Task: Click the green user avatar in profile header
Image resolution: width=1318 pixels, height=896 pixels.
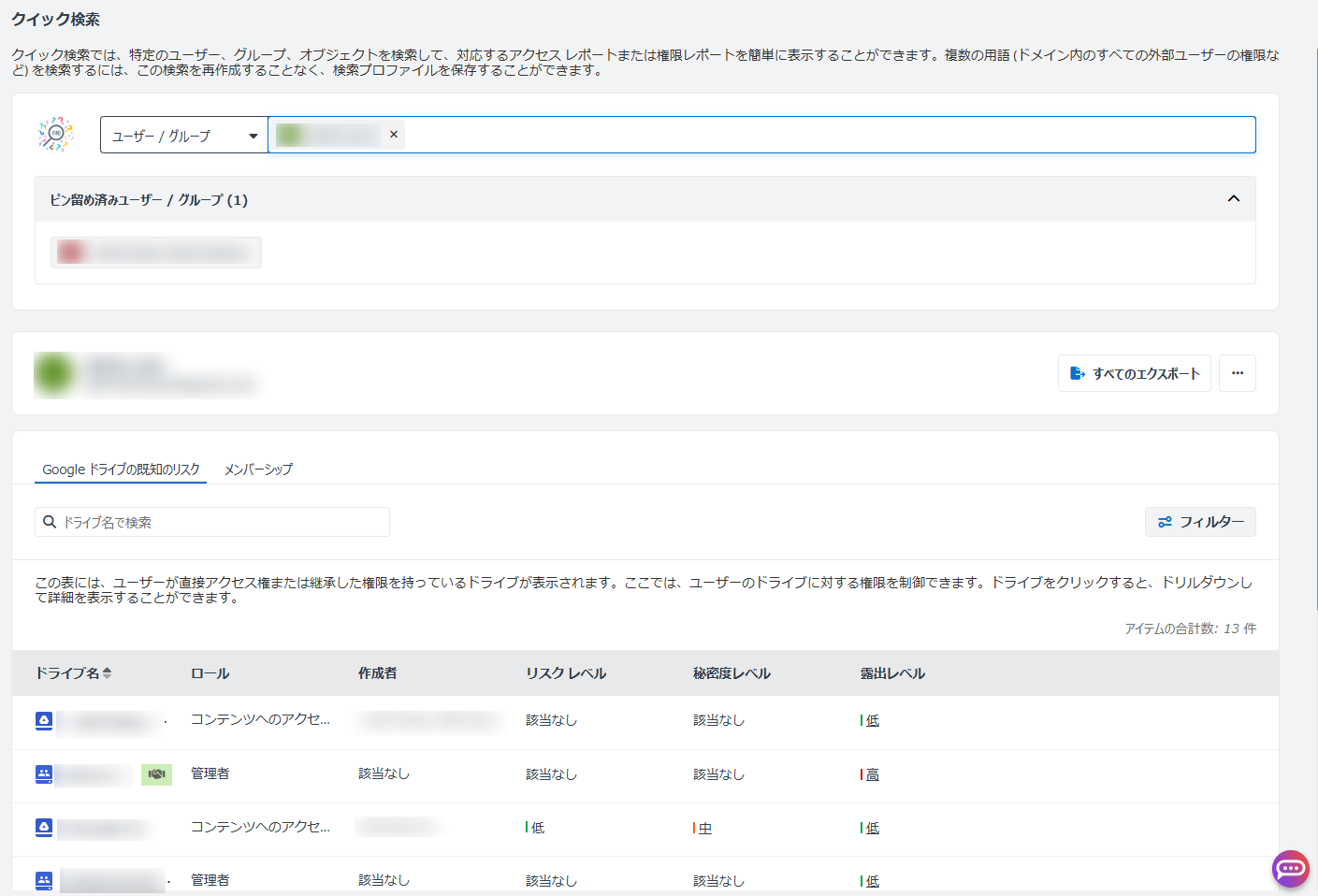Action: coord(54,374)
